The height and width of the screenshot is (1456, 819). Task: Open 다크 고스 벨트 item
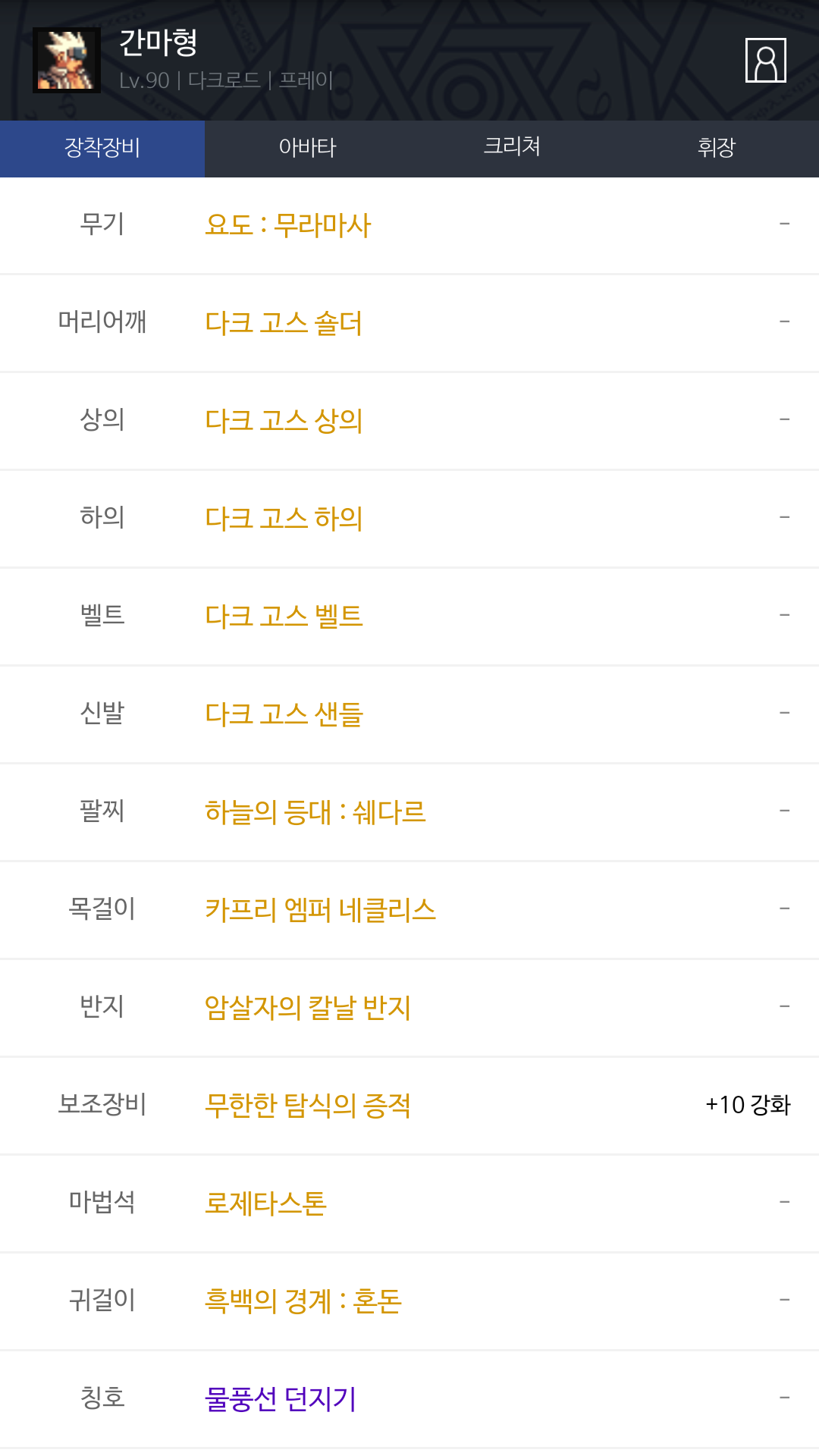[284, 617]
